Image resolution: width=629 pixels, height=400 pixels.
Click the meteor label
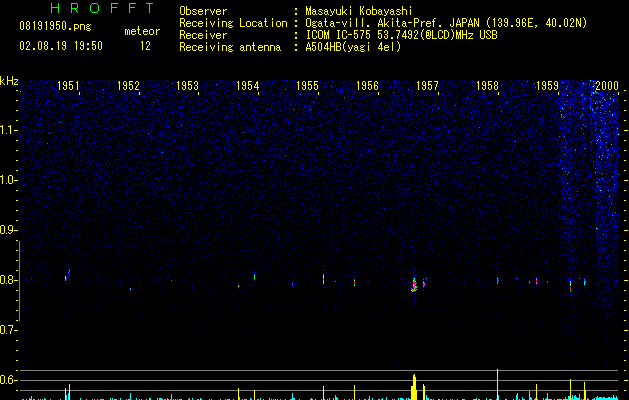point(142,31)
